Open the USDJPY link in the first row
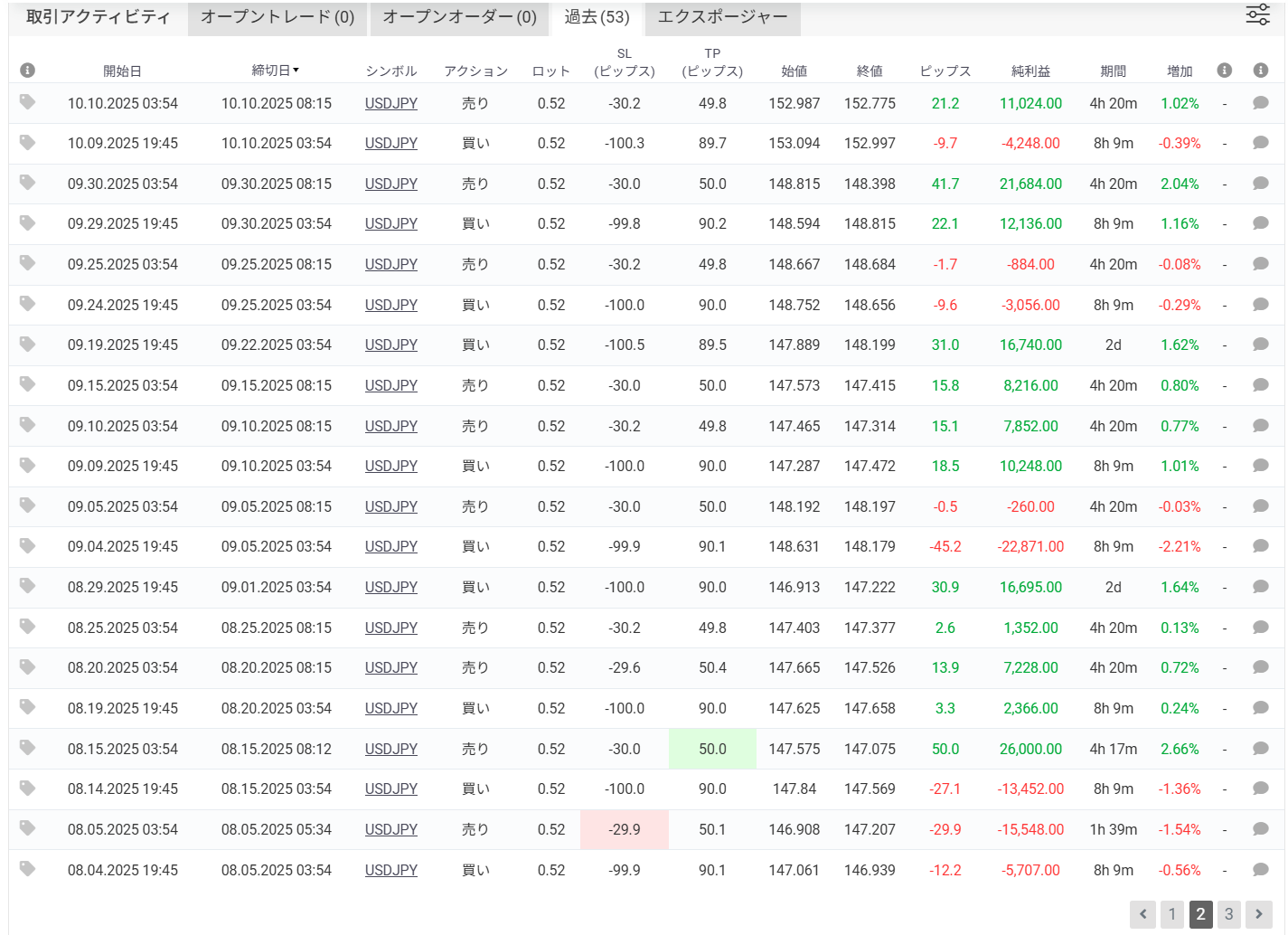 coord(390,103)
